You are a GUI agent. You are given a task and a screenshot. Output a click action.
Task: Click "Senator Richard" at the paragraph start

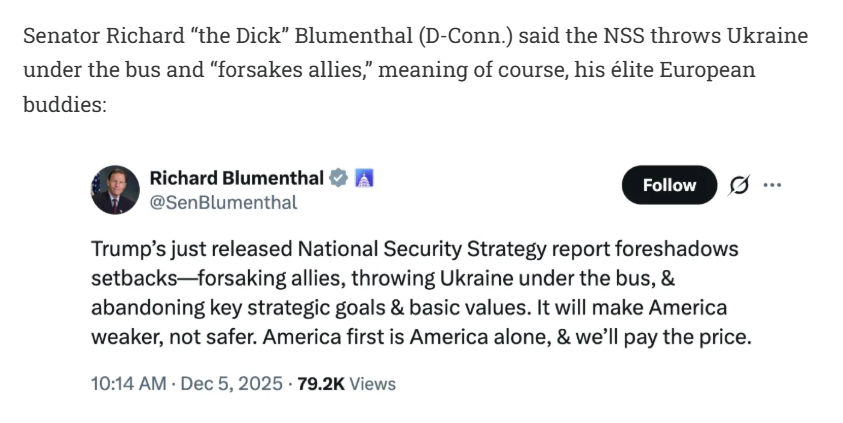tap(86, 37)
